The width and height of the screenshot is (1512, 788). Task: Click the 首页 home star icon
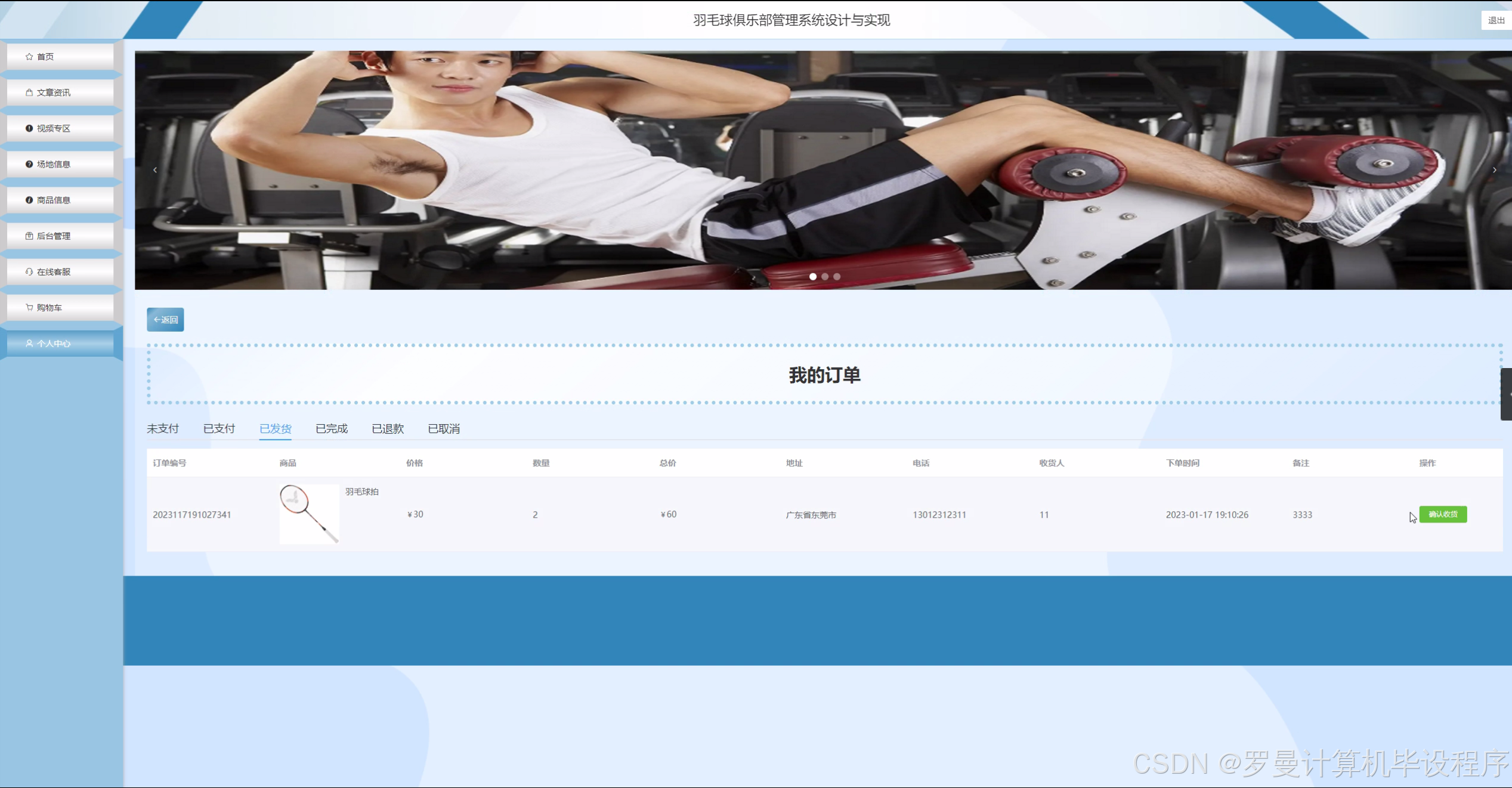click(x=29, y=57)
